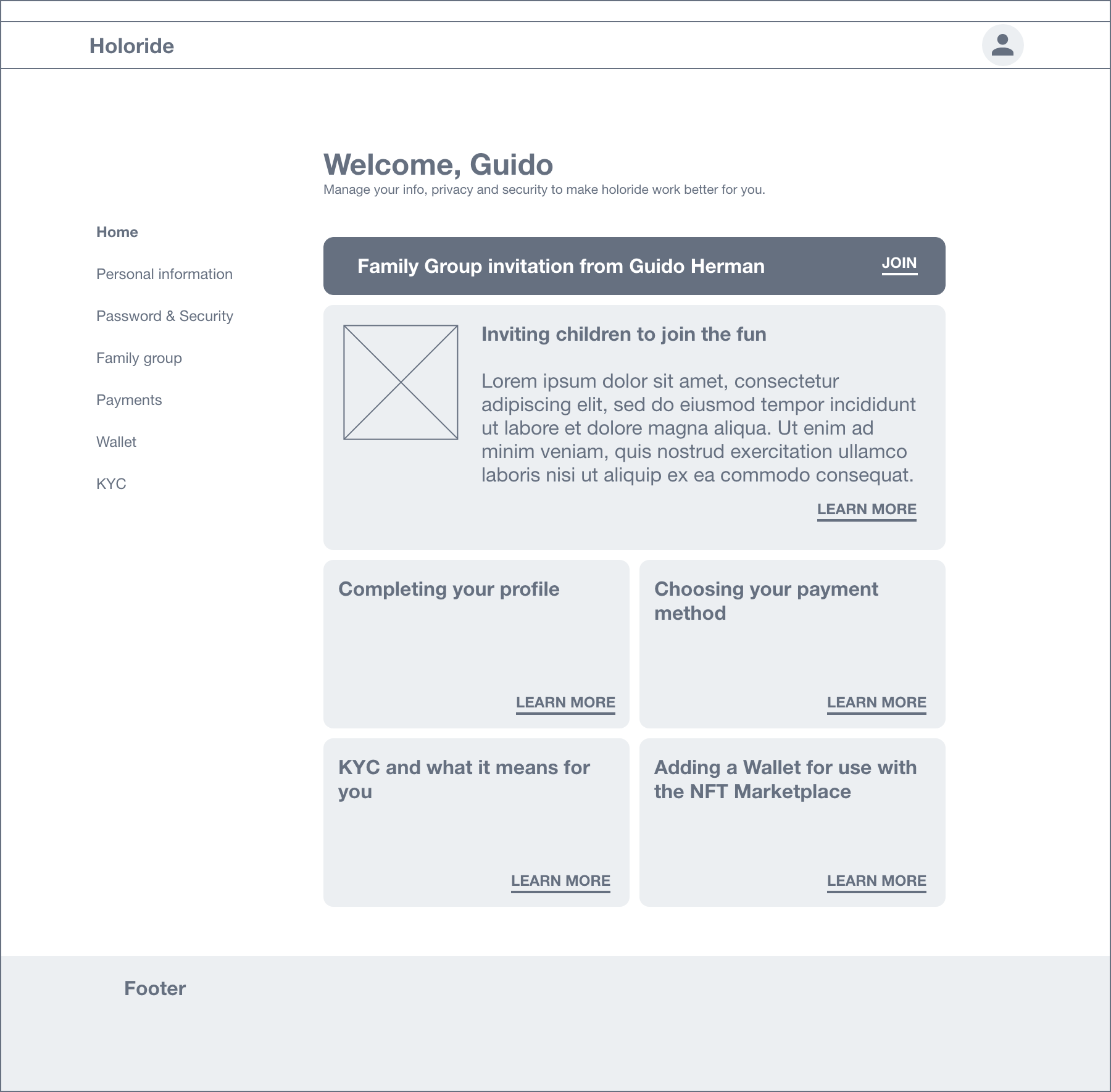Join the Family Group invitation

pyautogui.click(x=899, y=264)
